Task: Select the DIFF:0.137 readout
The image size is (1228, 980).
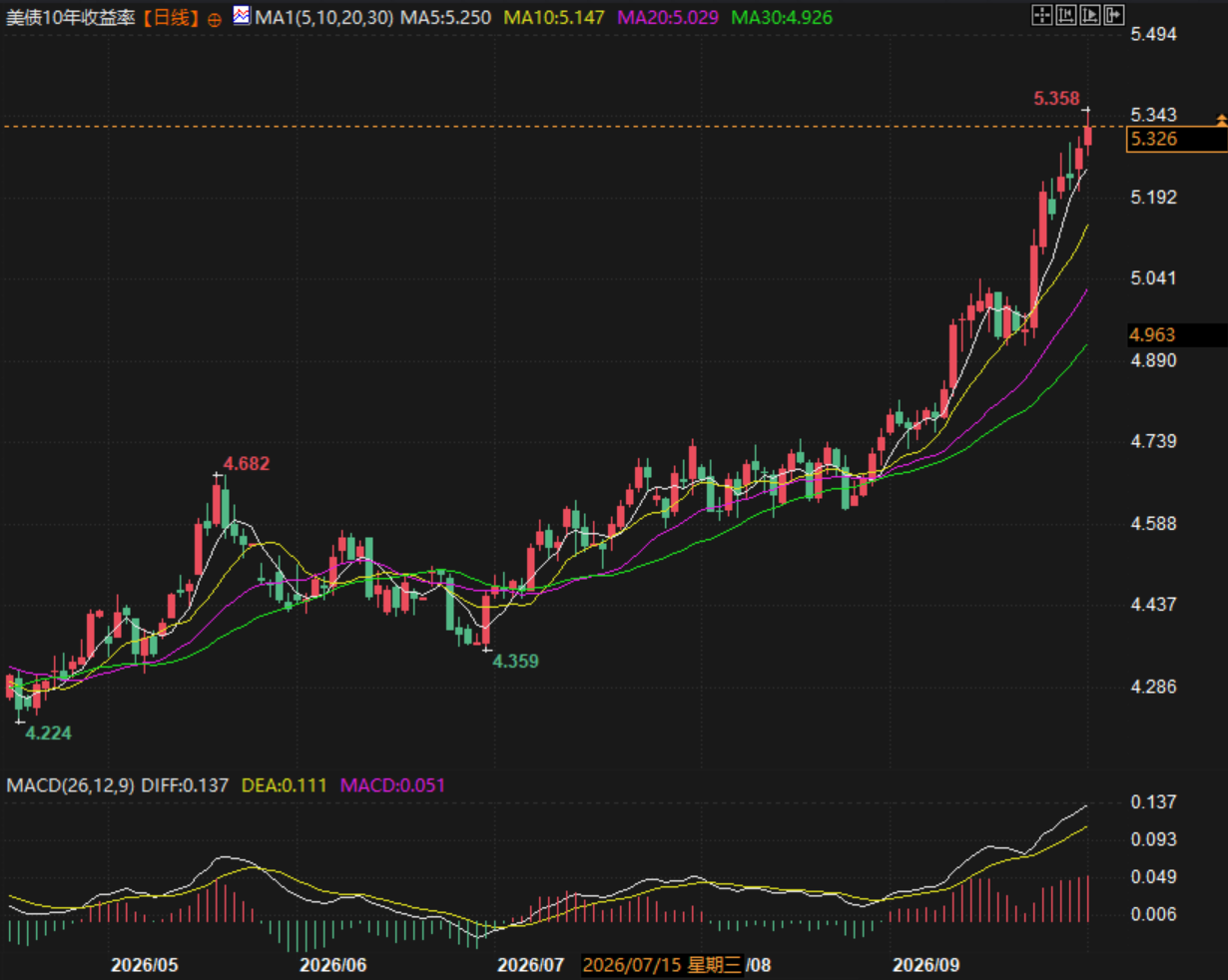Action: coord(185,785)
